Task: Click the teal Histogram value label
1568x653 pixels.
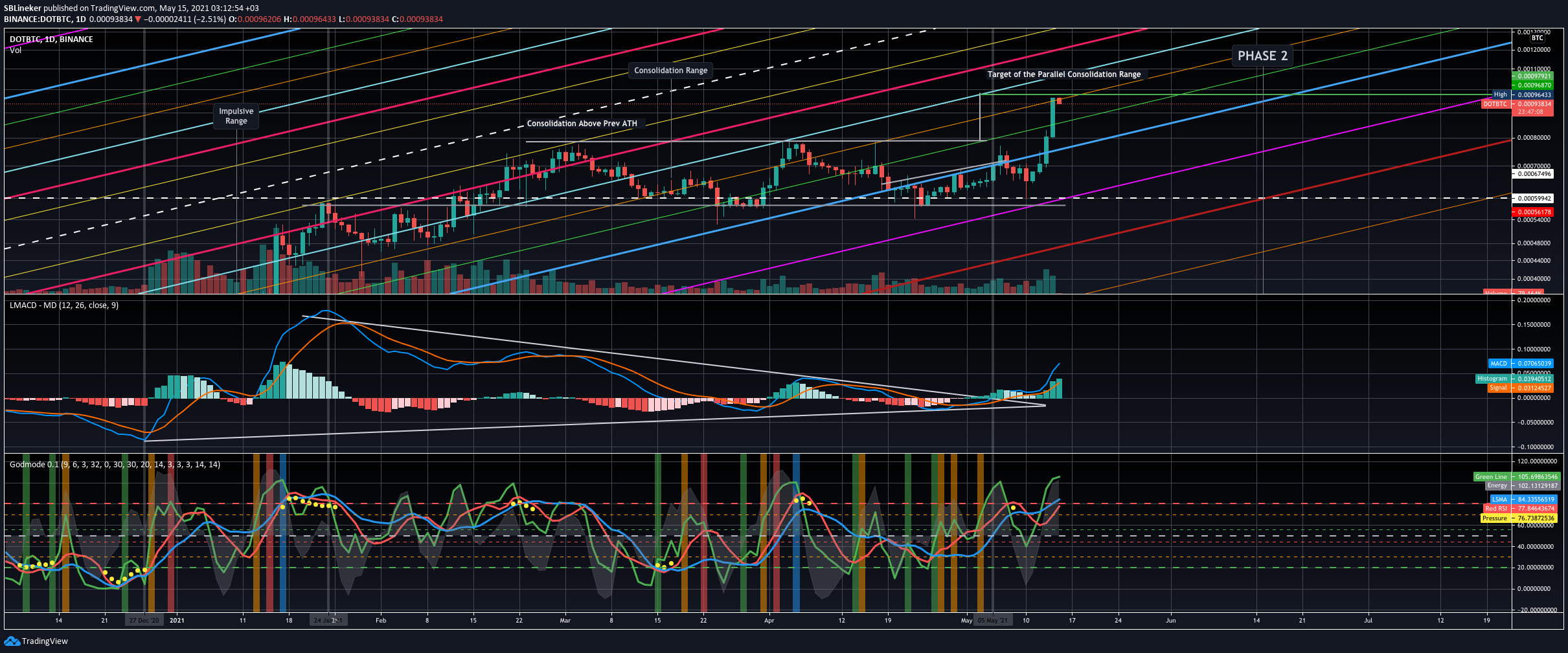Action: [1514, 379]
